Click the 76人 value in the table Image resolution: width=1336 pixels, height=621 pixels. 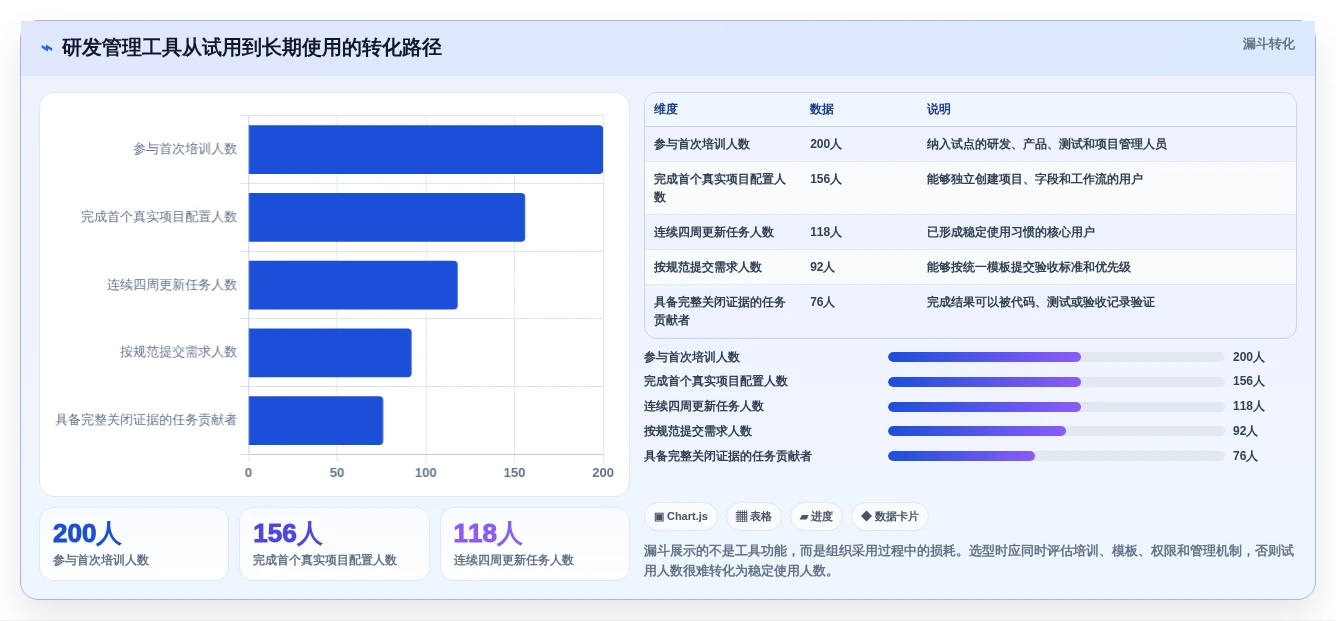pos(823,302)
